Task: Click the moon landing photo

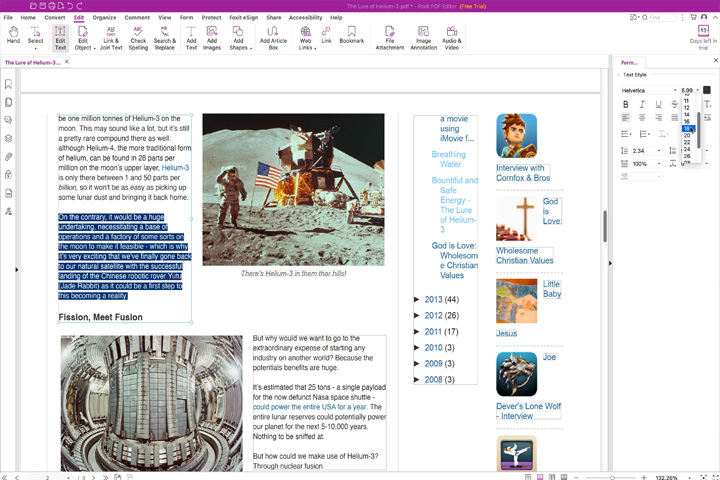Action: tap(293, 189)
